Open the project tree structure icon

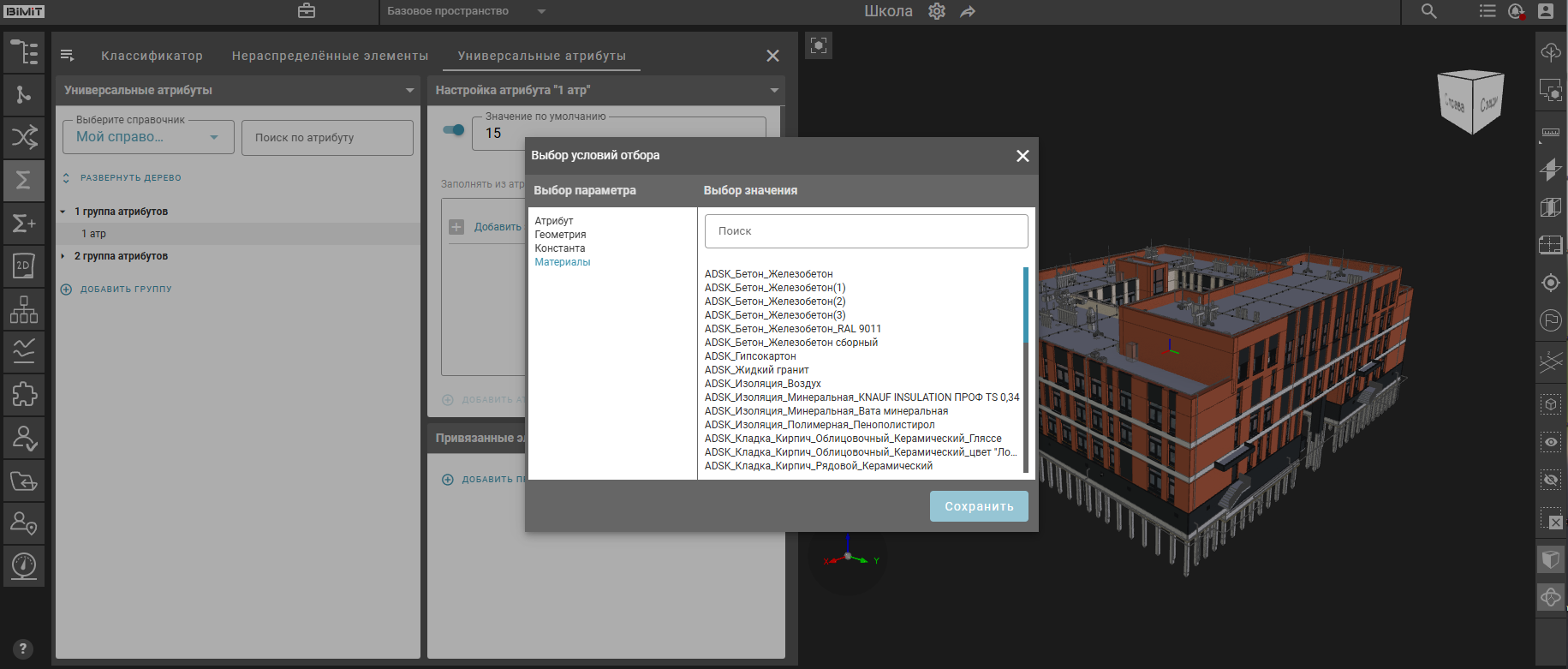tap(24, 52)
